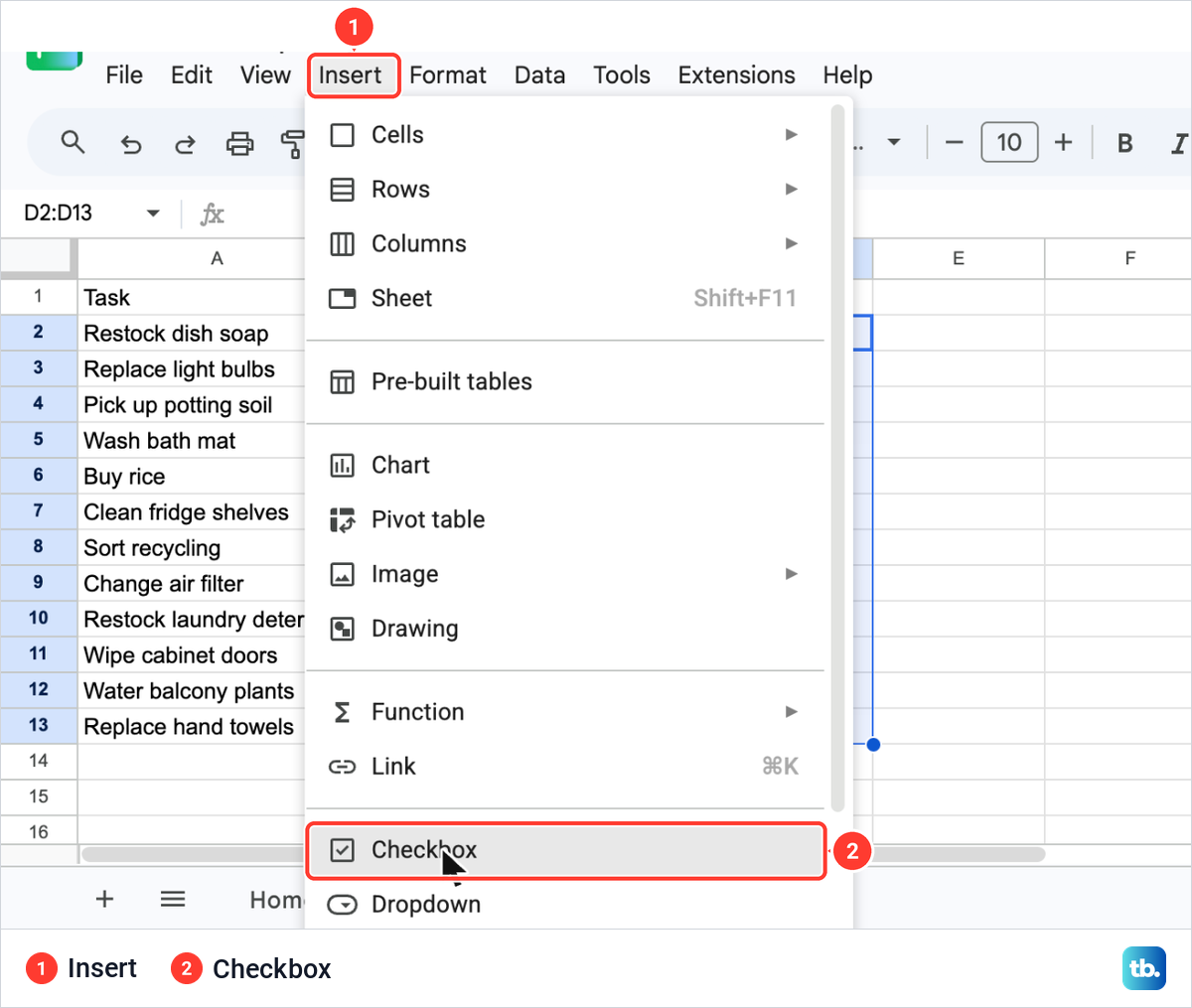Click the 'Task' header cell
Viewport: 1192px width, 1008px height.
[x=192, y=298]
